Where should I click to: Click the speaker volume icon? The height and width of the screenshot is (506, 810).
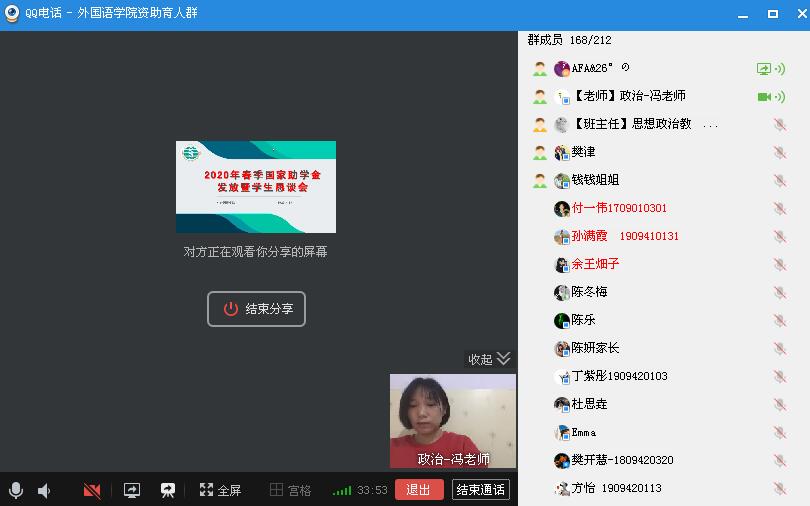(44, 490)
